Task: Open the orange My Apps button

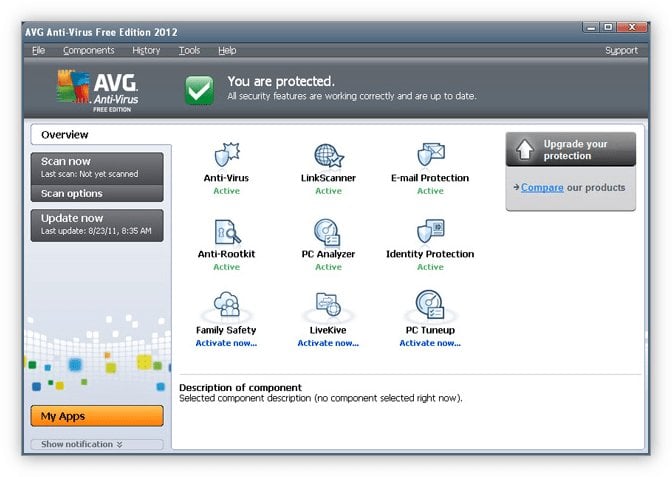Action: coord(97,416)
